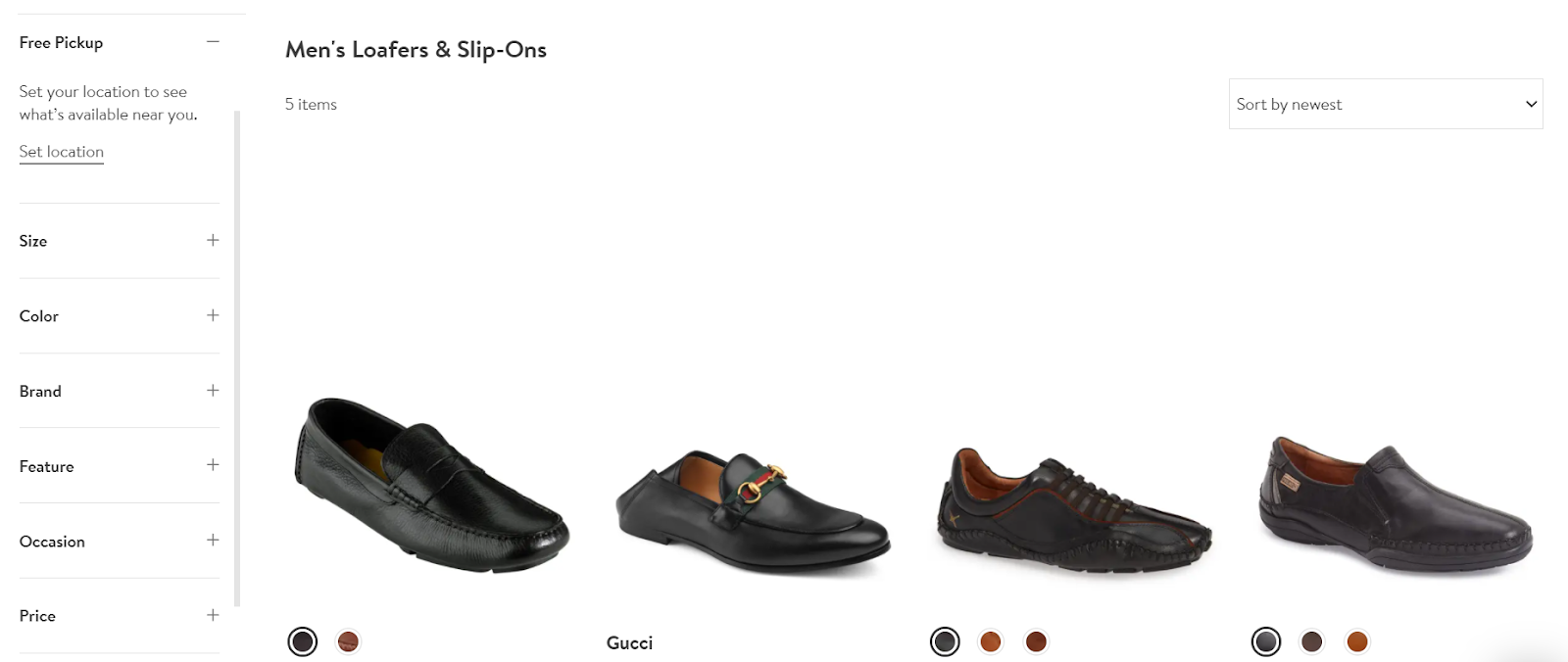Image resolution: width=1568 pixels, height=662 pixels.
Task: Expand the Size filter plus icon
Action: click(x=213, y=240)
